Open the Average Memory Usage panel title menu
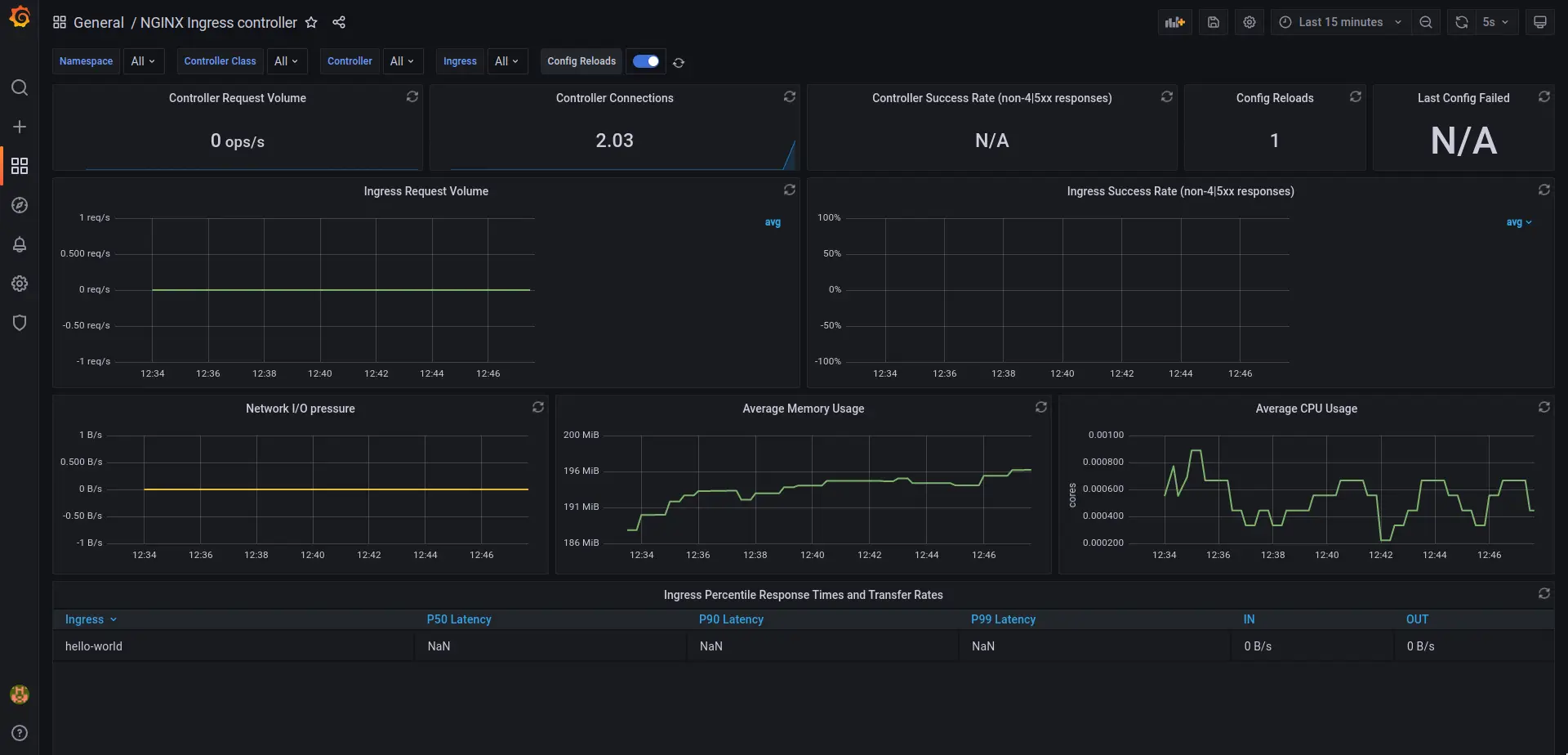 coord(803,409)
